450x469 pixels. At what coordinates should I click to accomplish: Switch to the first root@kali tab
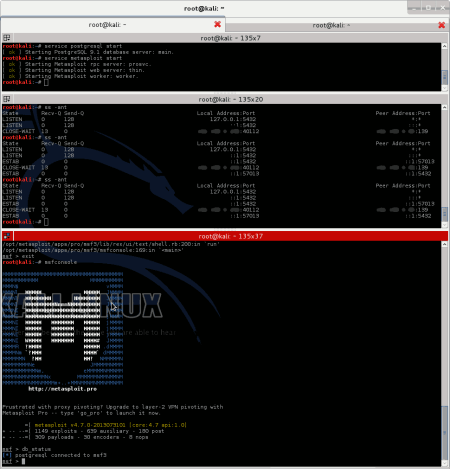coord(107,25)
